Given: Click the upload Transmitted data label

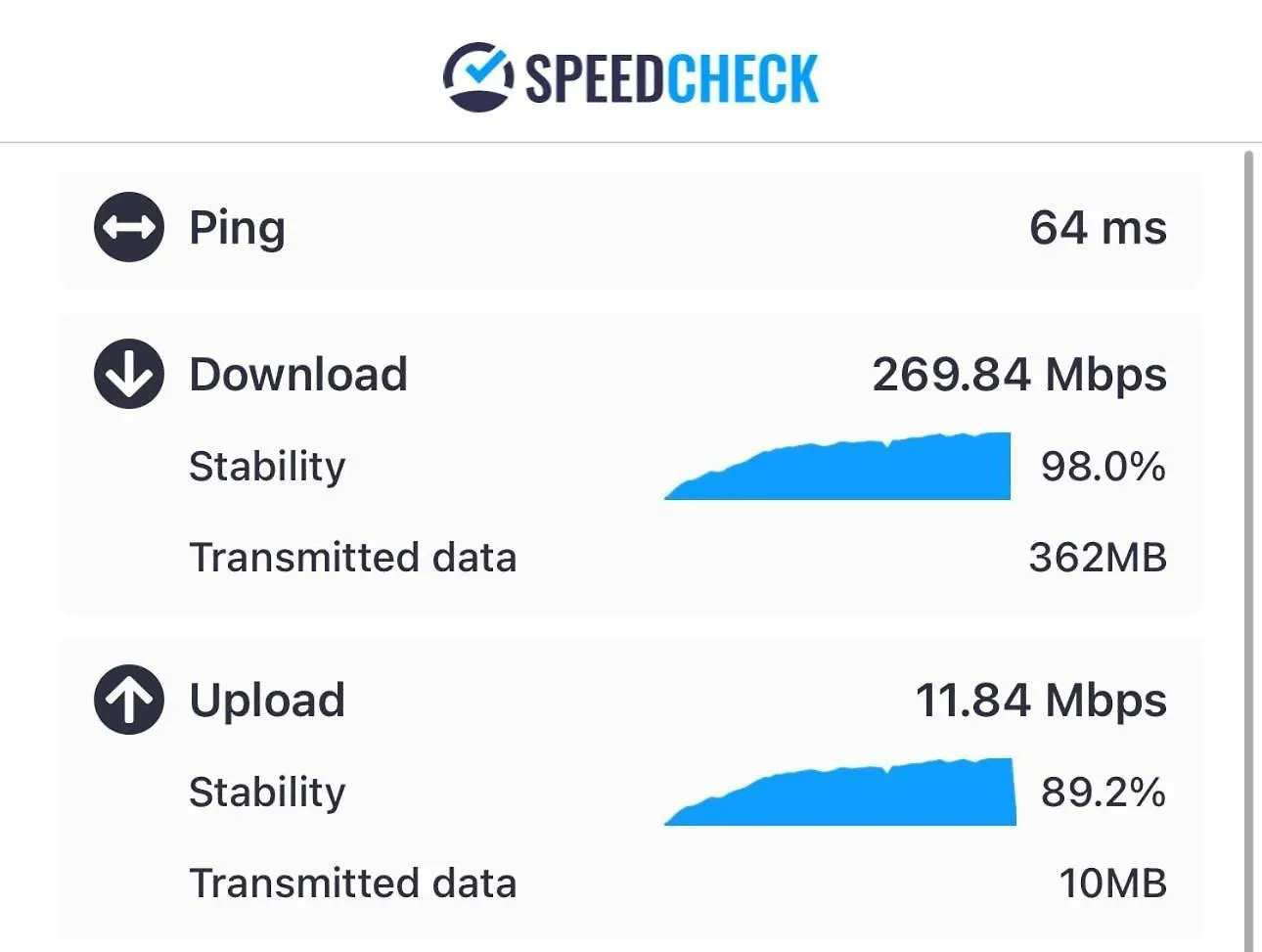Looking at the screenshot, I should 353,884.
